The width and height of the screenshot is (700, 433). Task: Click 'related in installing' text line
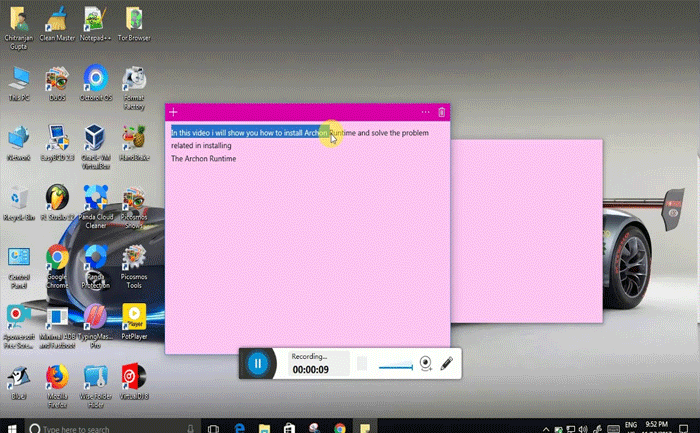pyautogui.click(x=201, y=146)
